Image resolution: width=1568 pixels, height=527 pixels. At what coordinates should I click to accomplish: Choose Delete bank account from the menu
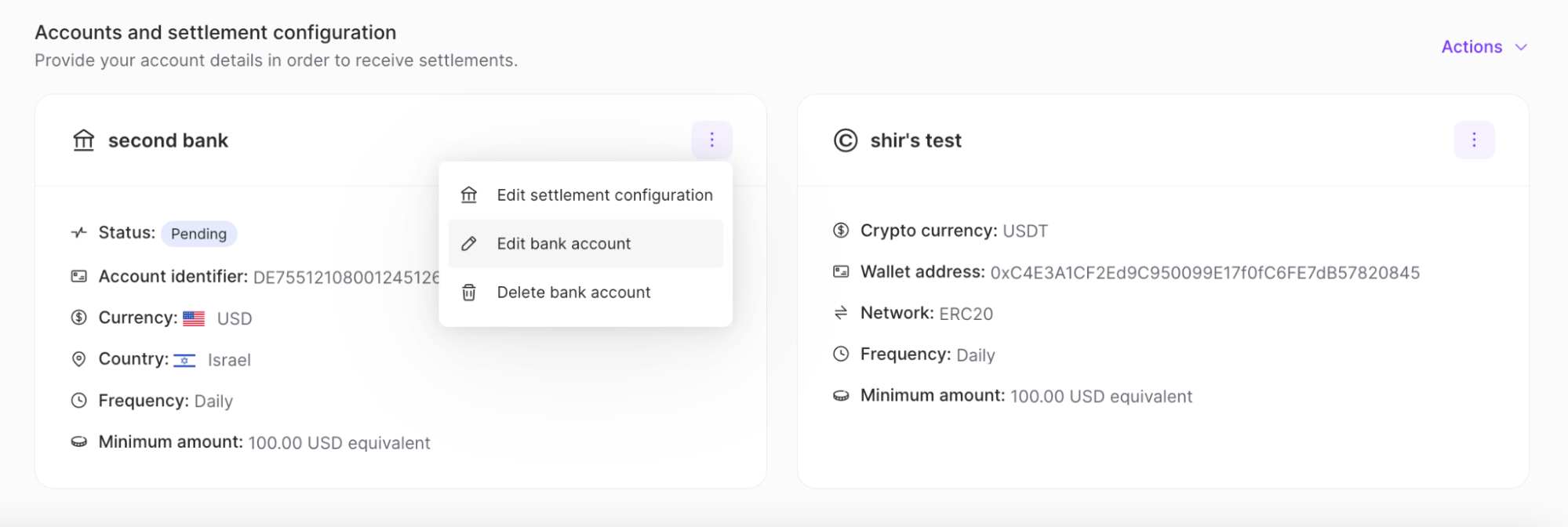573,292
